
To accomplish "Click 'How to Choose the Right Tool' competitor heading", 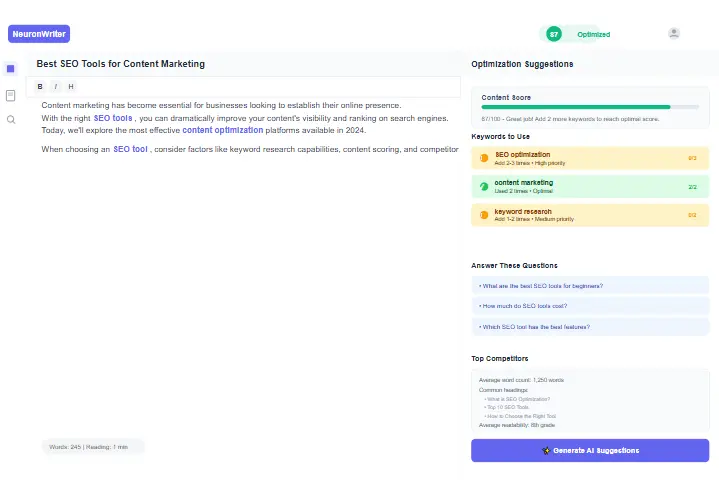I will tap(520, 416).
